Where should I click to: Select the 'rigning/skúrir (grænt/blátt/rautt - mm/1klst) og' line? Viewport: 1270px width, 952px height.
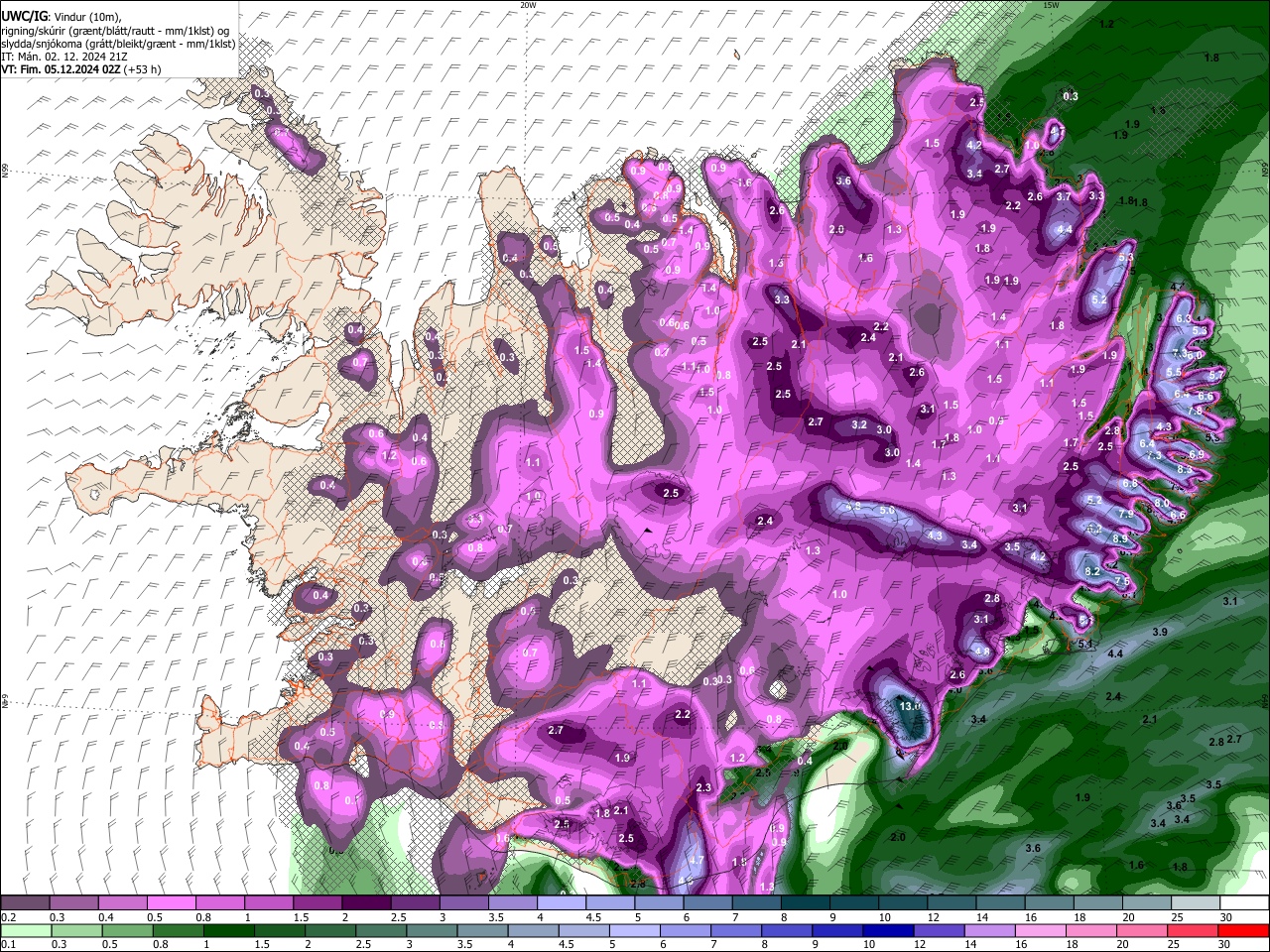(116, 30)
